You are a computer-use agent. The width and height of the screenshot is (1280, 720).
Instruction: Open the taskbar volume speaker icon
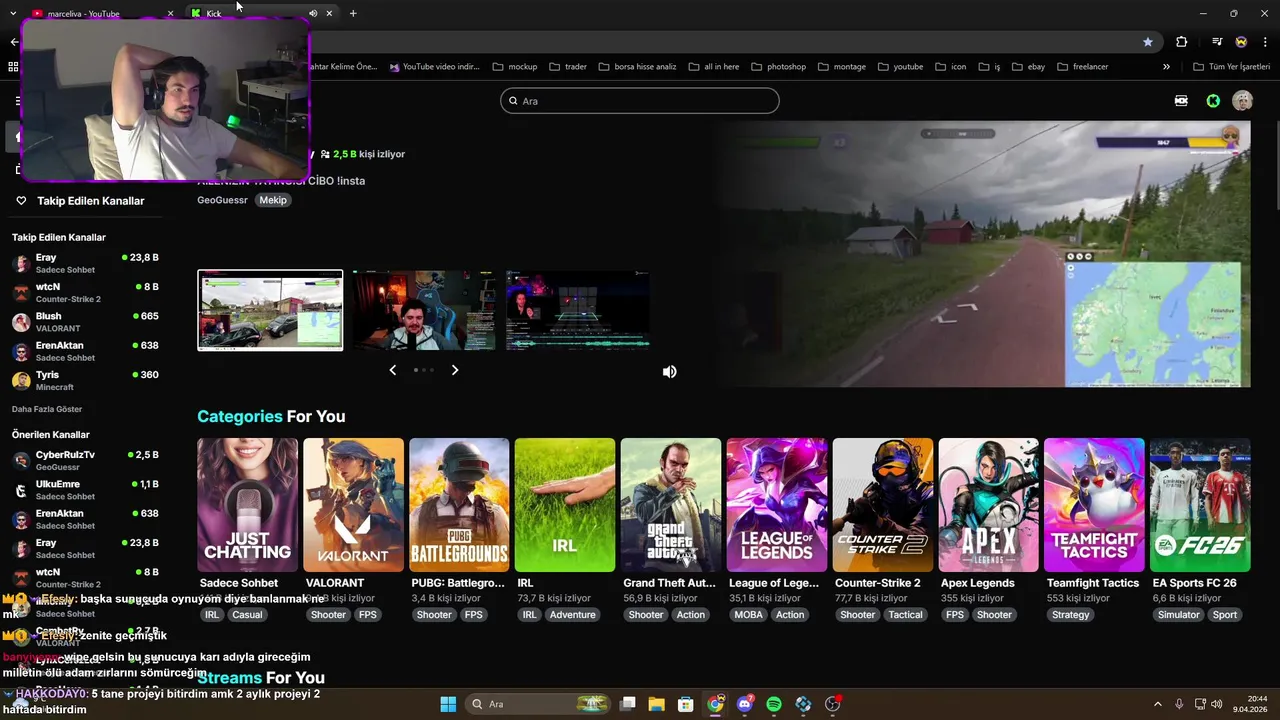point(1217,704)
